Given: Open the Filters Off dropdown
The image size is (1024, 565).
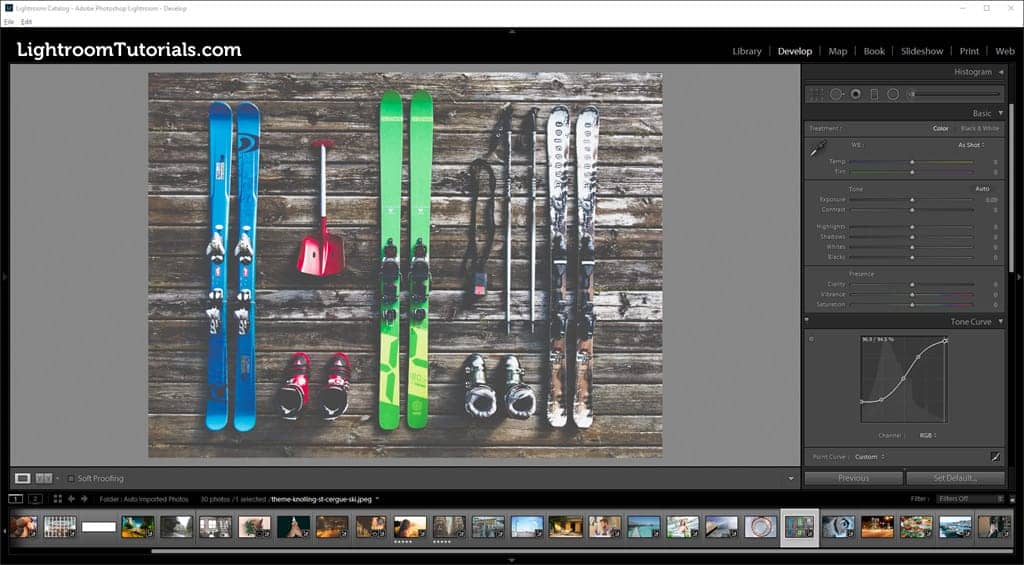Looking at the screenshot, I should coord(970,498).
